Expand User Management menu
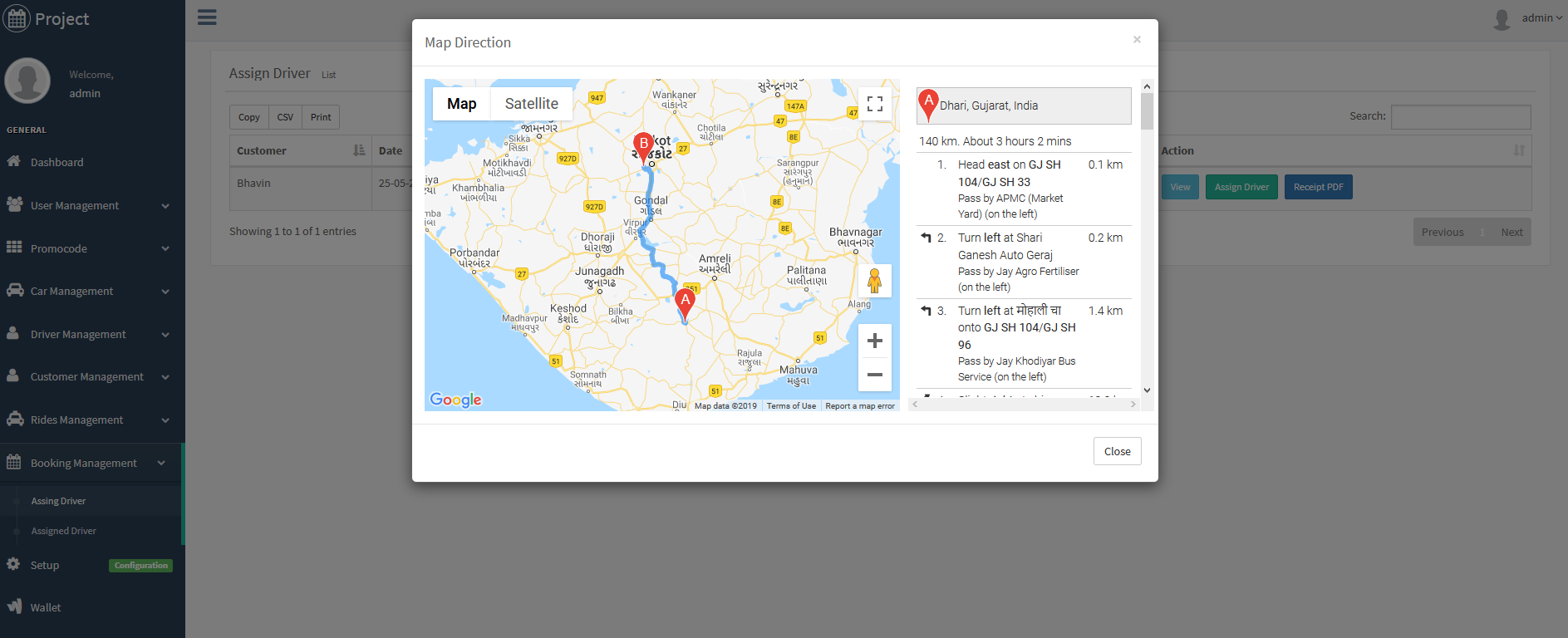 pos(92,205)
